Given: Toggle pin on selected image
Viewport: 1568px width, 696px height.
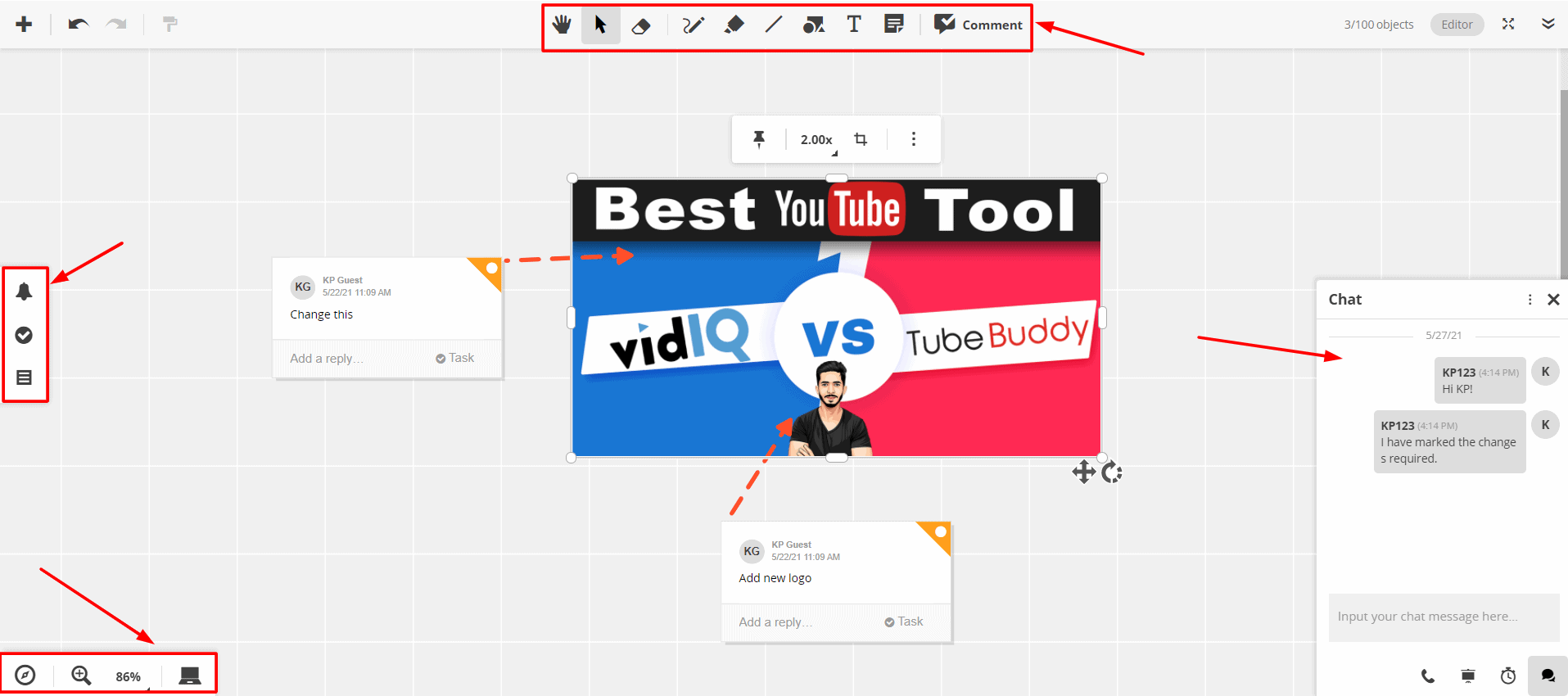Looking at the screenshot, I should [759, 139].
